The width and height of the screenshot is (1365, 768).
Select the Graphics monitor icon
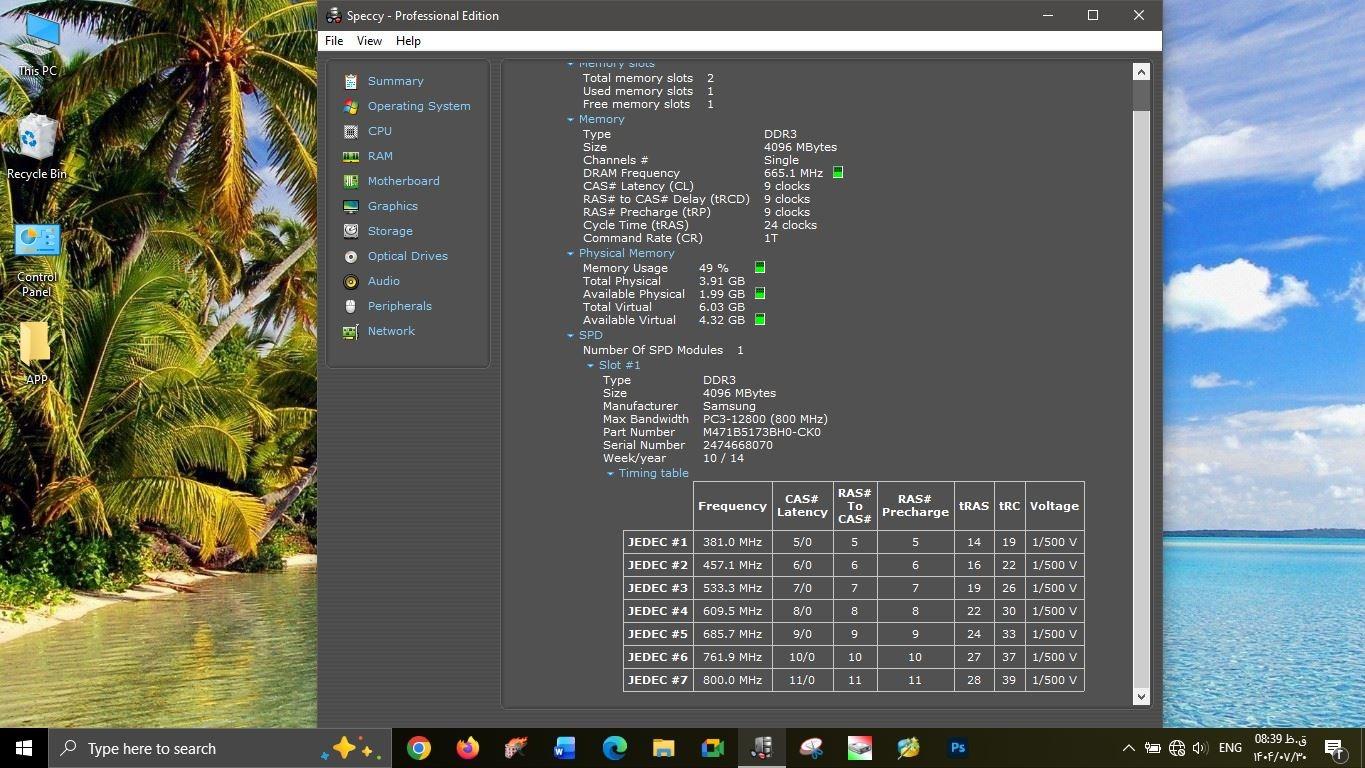pyautogui.click(x=350, y=206)
